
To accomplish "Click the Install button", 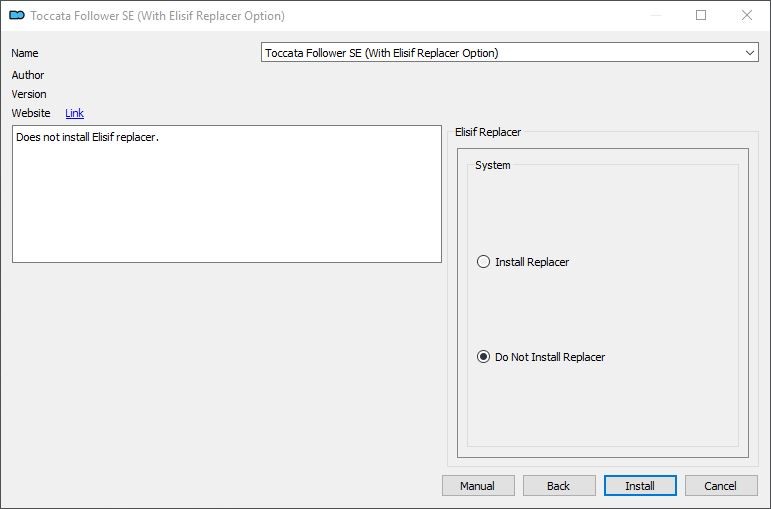I will 640,486.
